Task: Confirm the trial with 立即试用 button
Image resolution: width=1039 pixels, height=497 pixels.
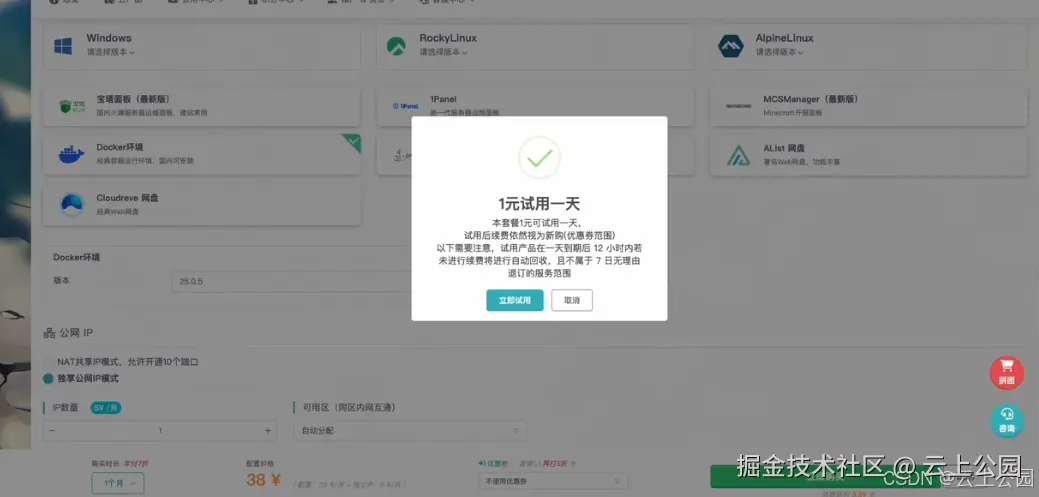Action: click(x=515, y=300)
